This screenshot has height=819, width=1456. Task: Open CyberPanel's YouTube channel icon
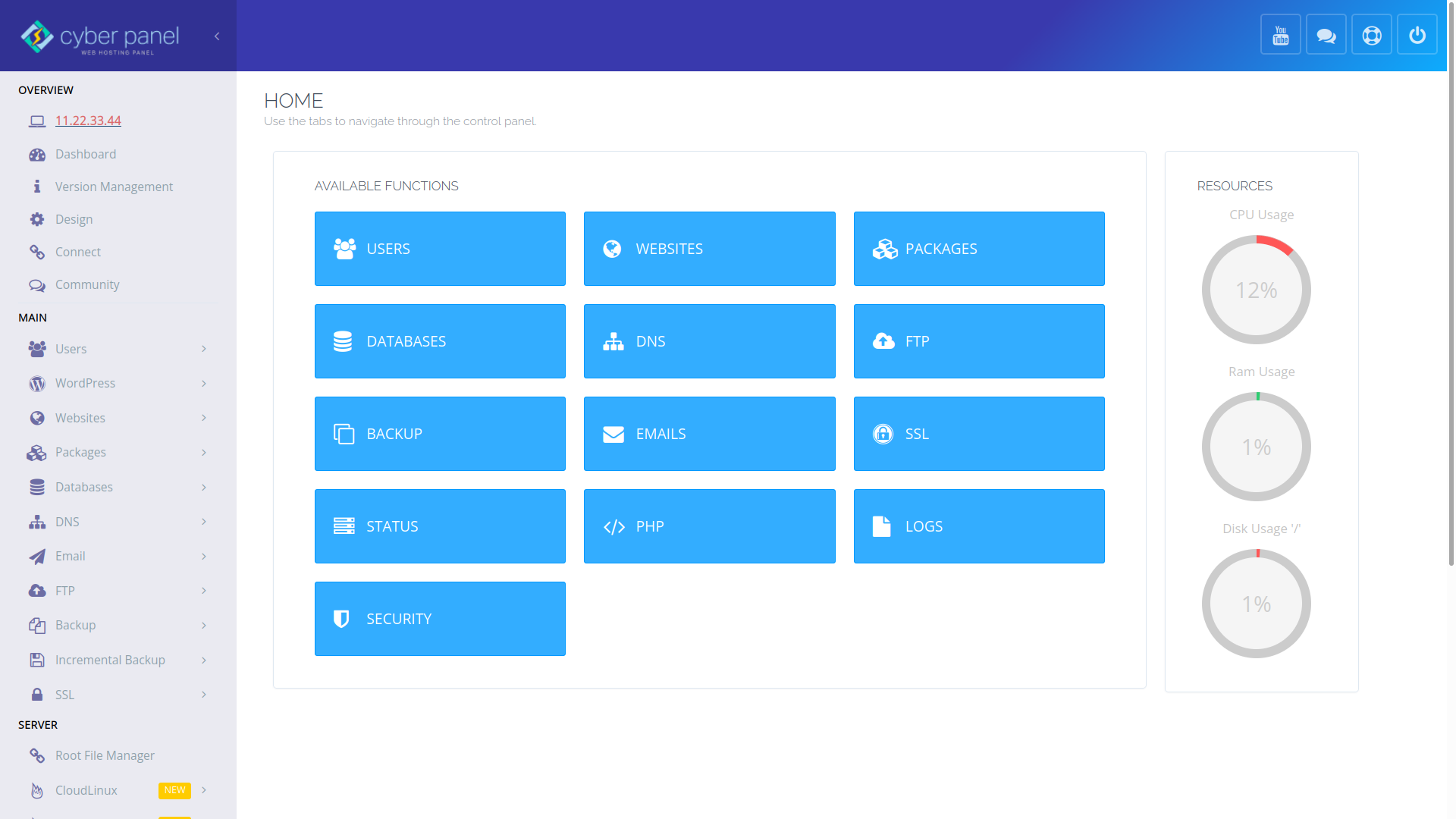1280,34
